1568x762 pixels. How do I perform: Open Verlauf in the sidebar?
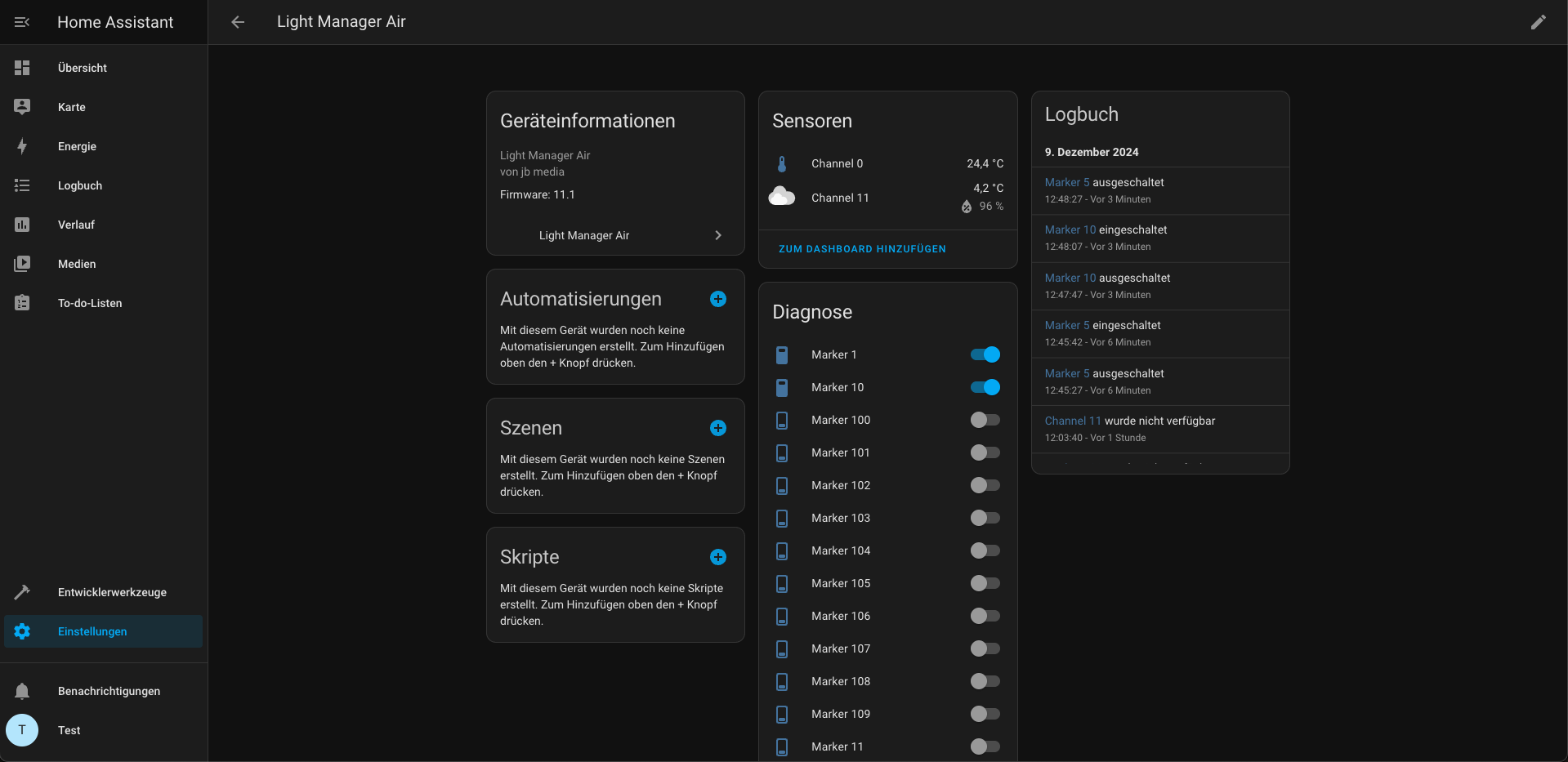103,225
